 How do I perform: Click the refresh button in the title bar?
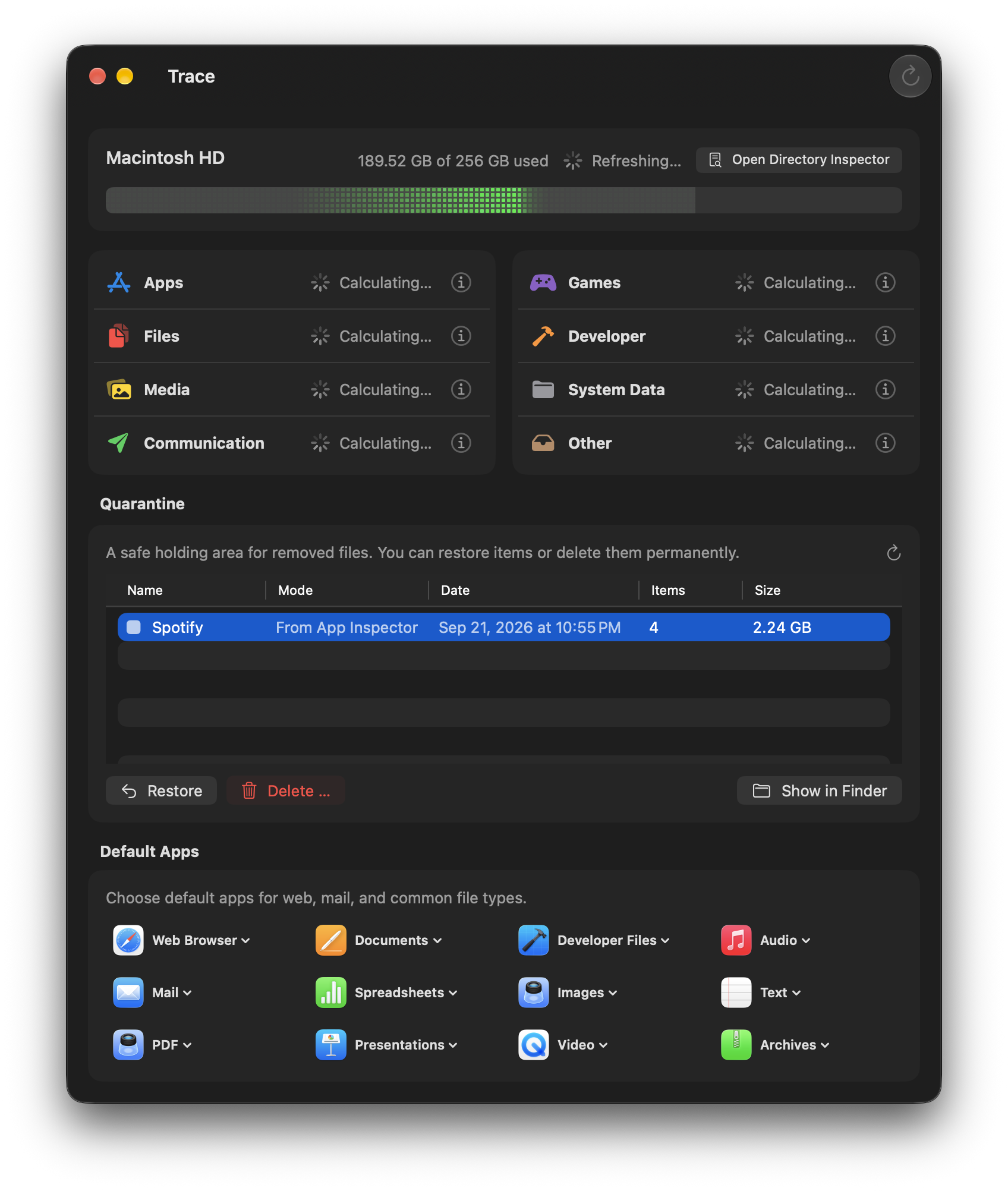(909, 76)
